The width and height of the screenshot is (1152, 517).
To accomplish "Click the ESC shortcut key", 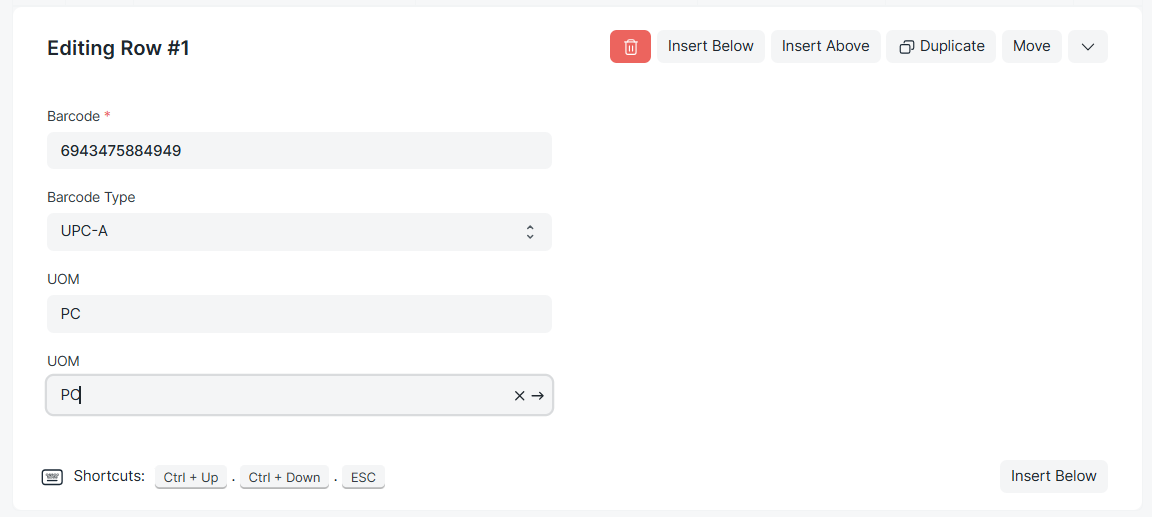I will coord(363,478).
